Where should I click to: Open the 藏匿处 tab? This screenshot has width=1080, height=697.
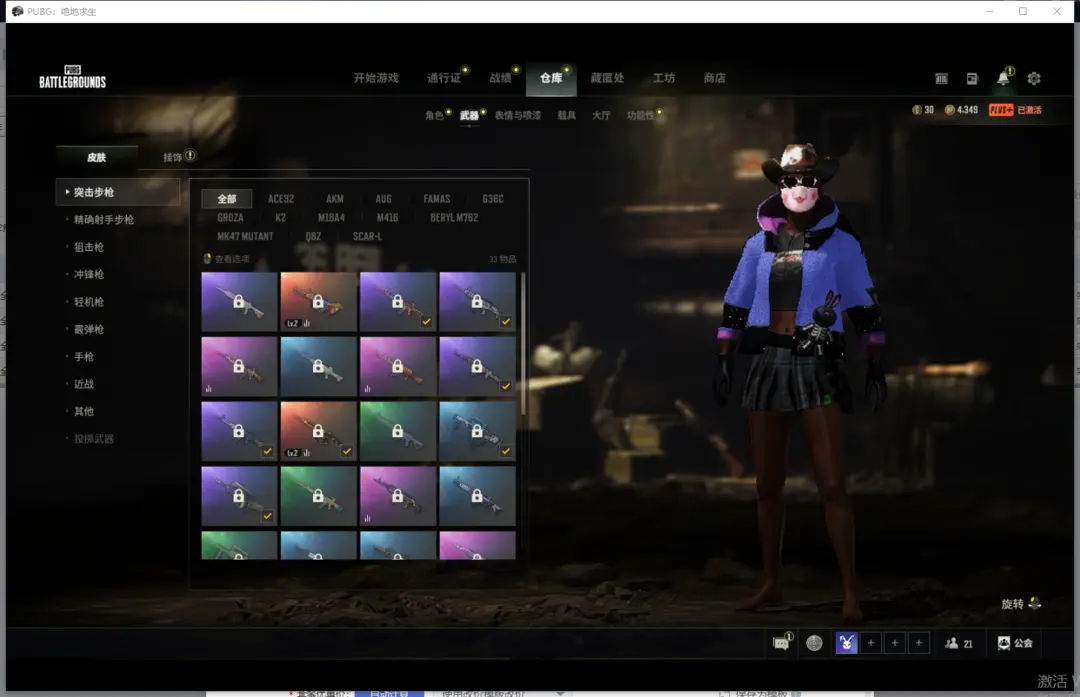(x=607, y=78)
